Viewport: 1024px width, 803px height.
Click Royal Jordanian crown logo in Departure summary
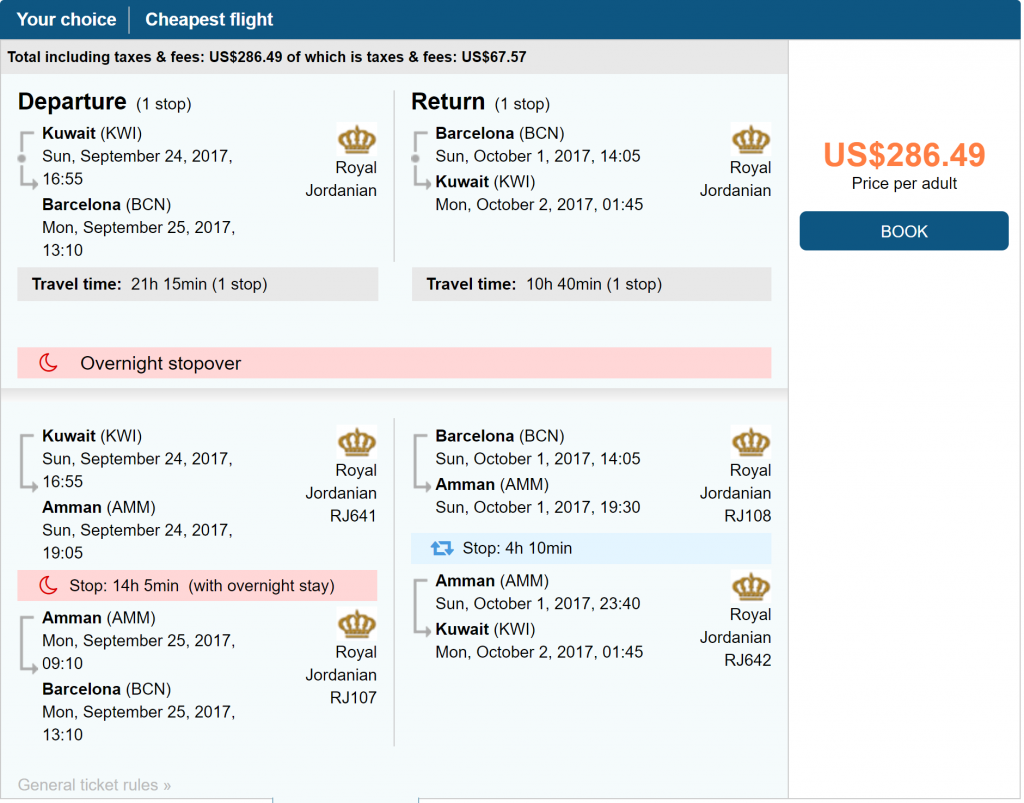pyautogui.click(x=357, y=139)
